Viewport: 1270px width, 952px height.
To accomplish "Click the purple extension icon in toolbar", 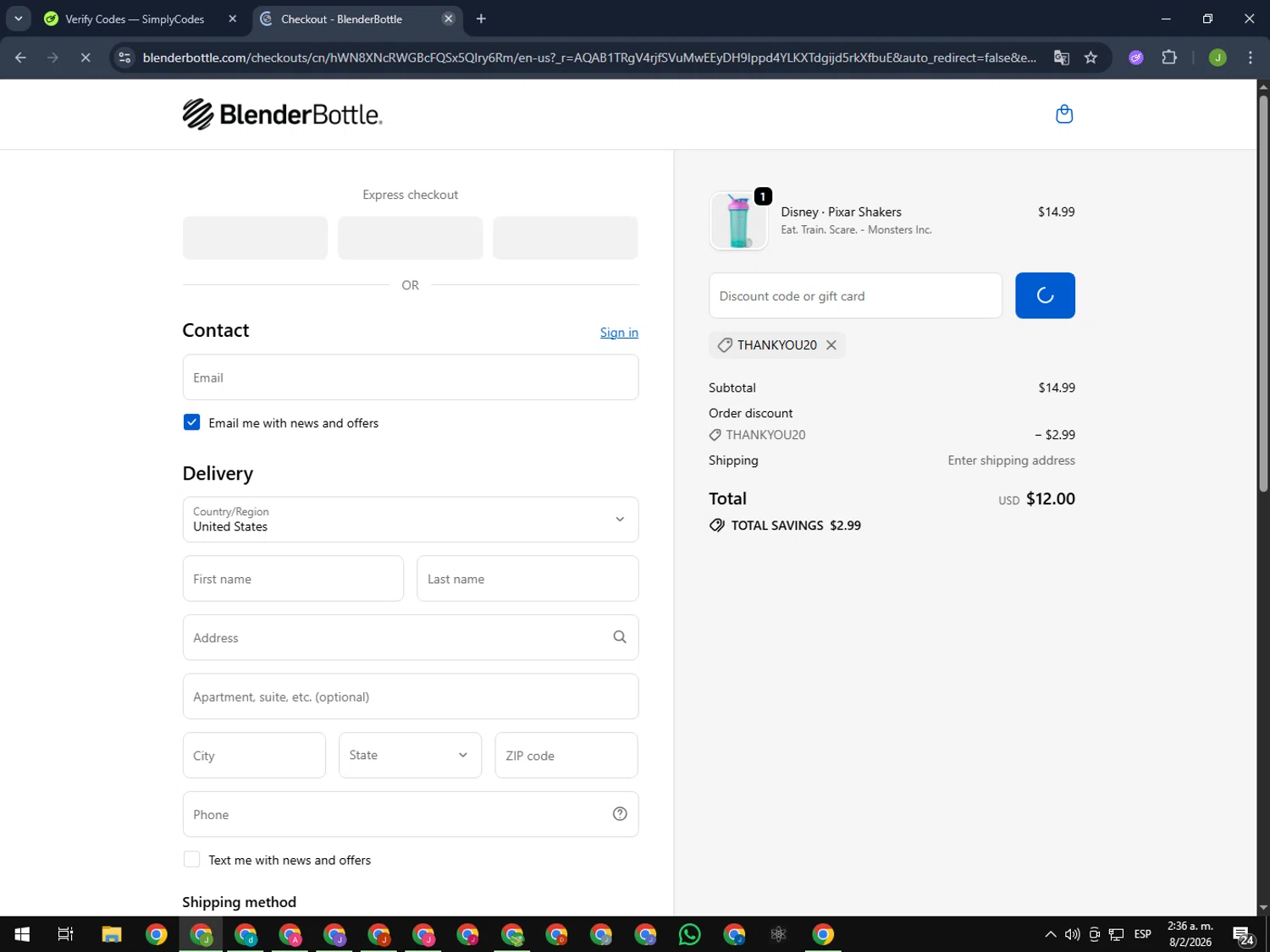I will (x=1136, y=58).
